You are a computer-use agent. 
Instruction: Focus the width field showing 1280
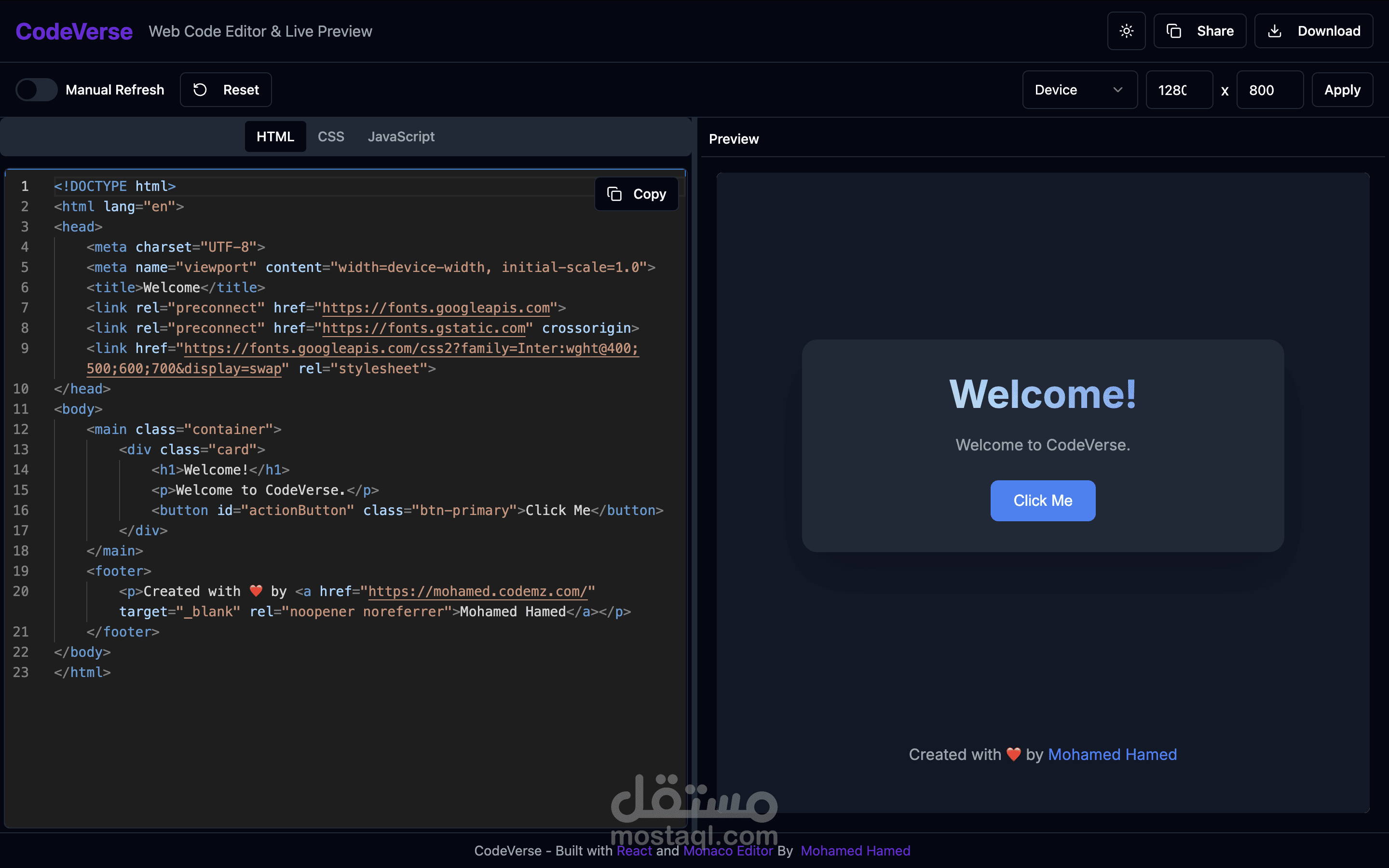coord(1179,90)
